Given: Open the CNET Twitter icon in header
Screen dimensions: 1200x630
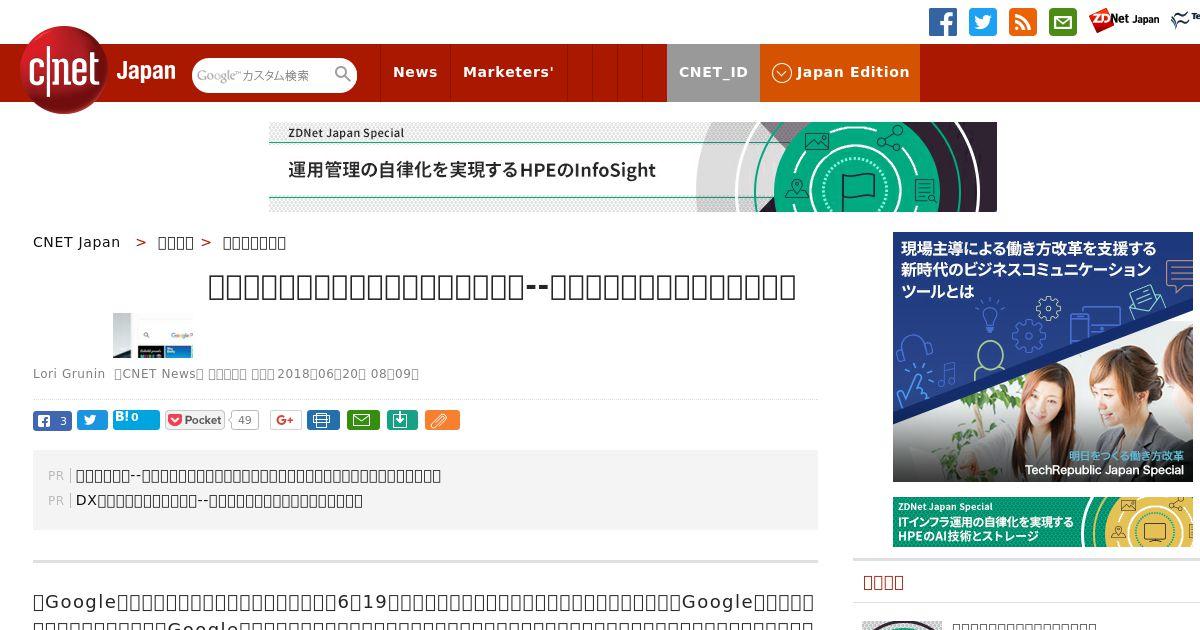Looking at the screenshot, I should click(x=983, y=22).
